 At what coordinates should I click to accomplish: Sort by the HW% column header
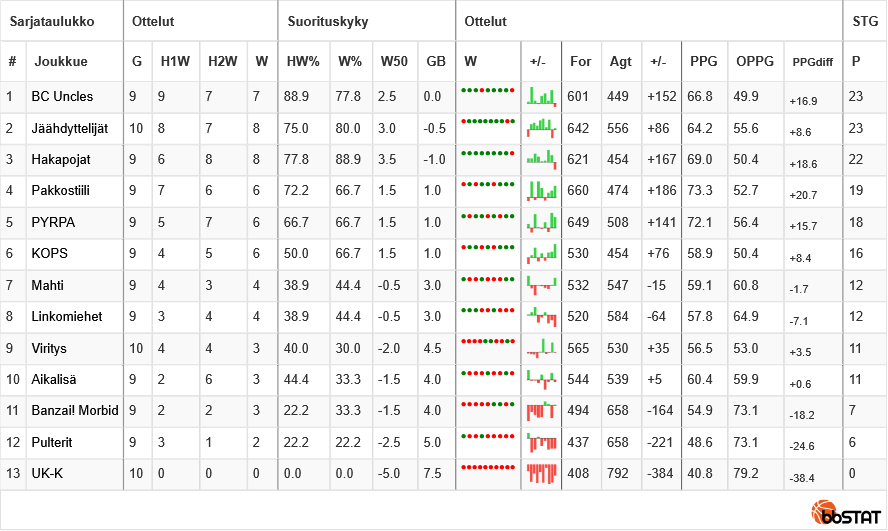click(302, 62)
